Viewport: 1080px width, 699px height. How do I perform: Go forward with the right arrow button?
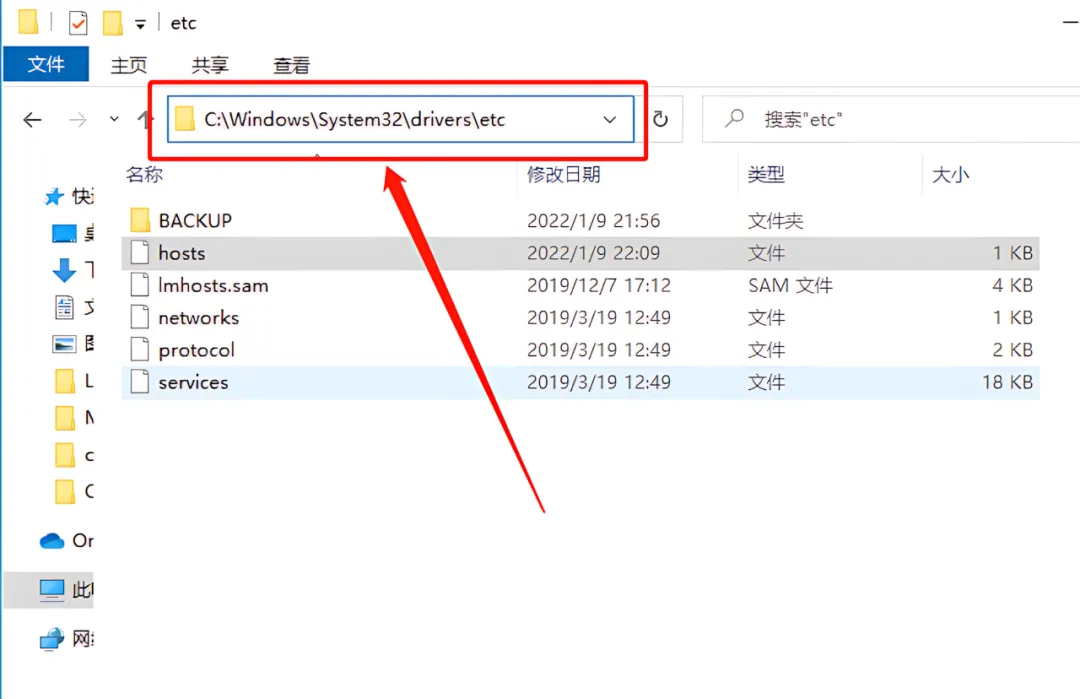pyautogui.click(x=77, y=120)
